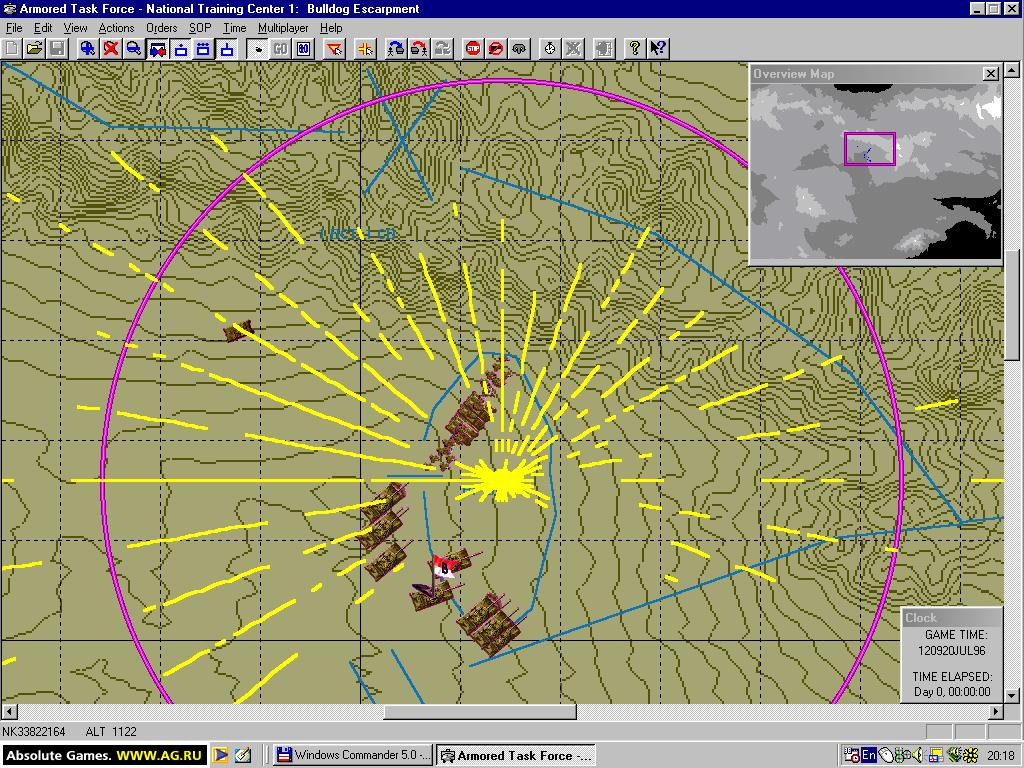Select the zoom in magnifier icon
1024x768 pixels.
[x=88, y=48]
